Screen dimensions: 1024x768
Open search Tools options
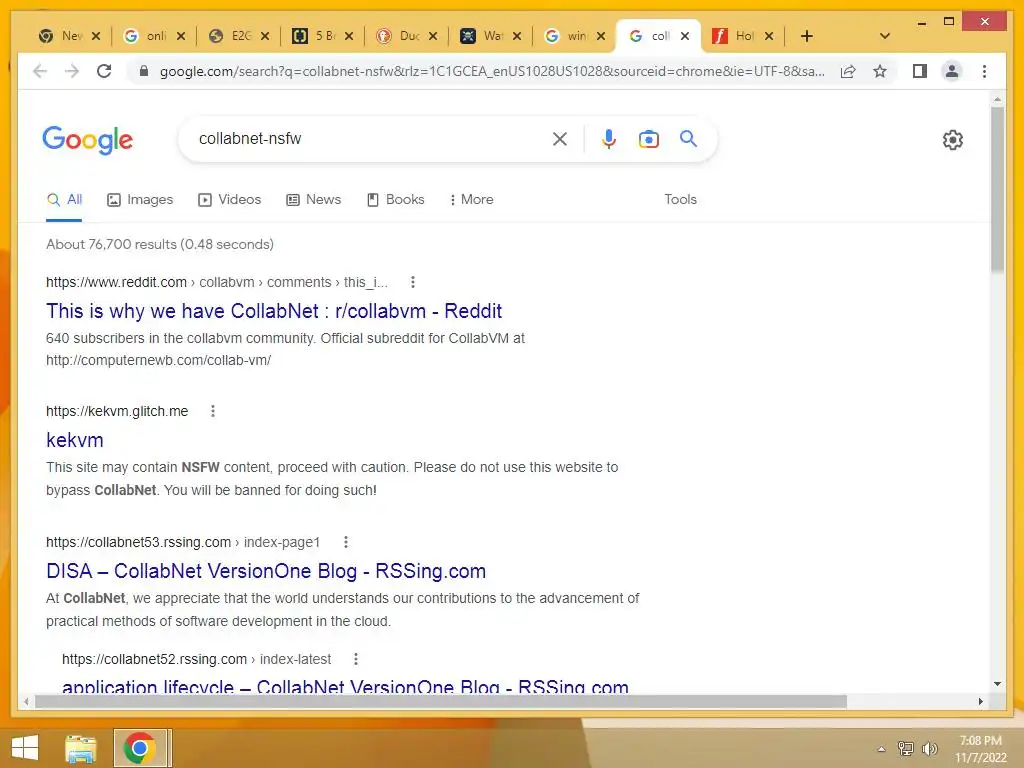point(680,200)
